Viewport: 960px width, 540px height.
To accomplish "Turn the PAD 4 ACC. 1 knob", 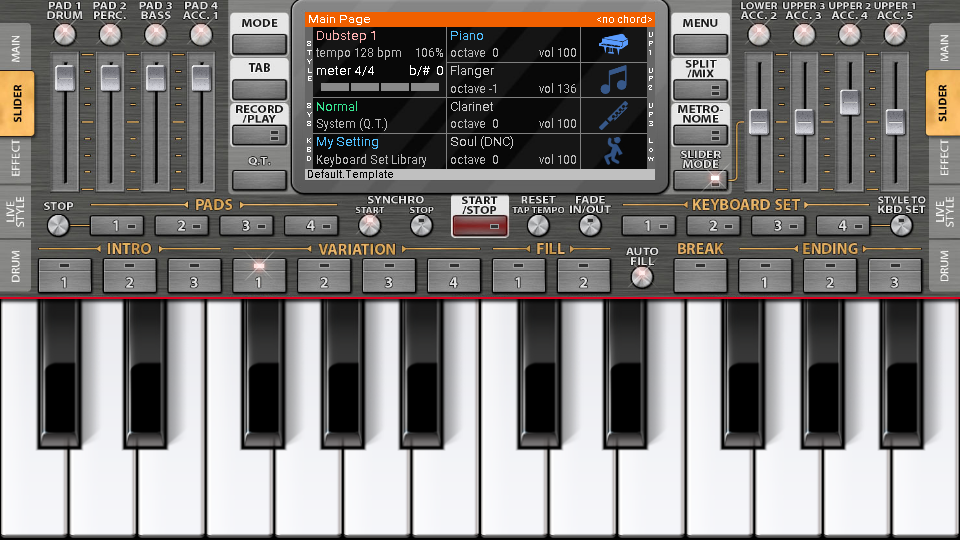I will coord(201,35).
